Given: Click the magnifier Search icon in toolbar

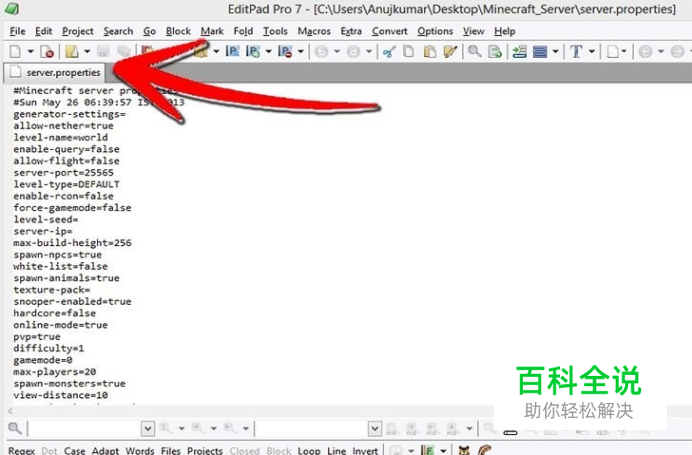Looking at the screenshot, I should click(474, 52).
